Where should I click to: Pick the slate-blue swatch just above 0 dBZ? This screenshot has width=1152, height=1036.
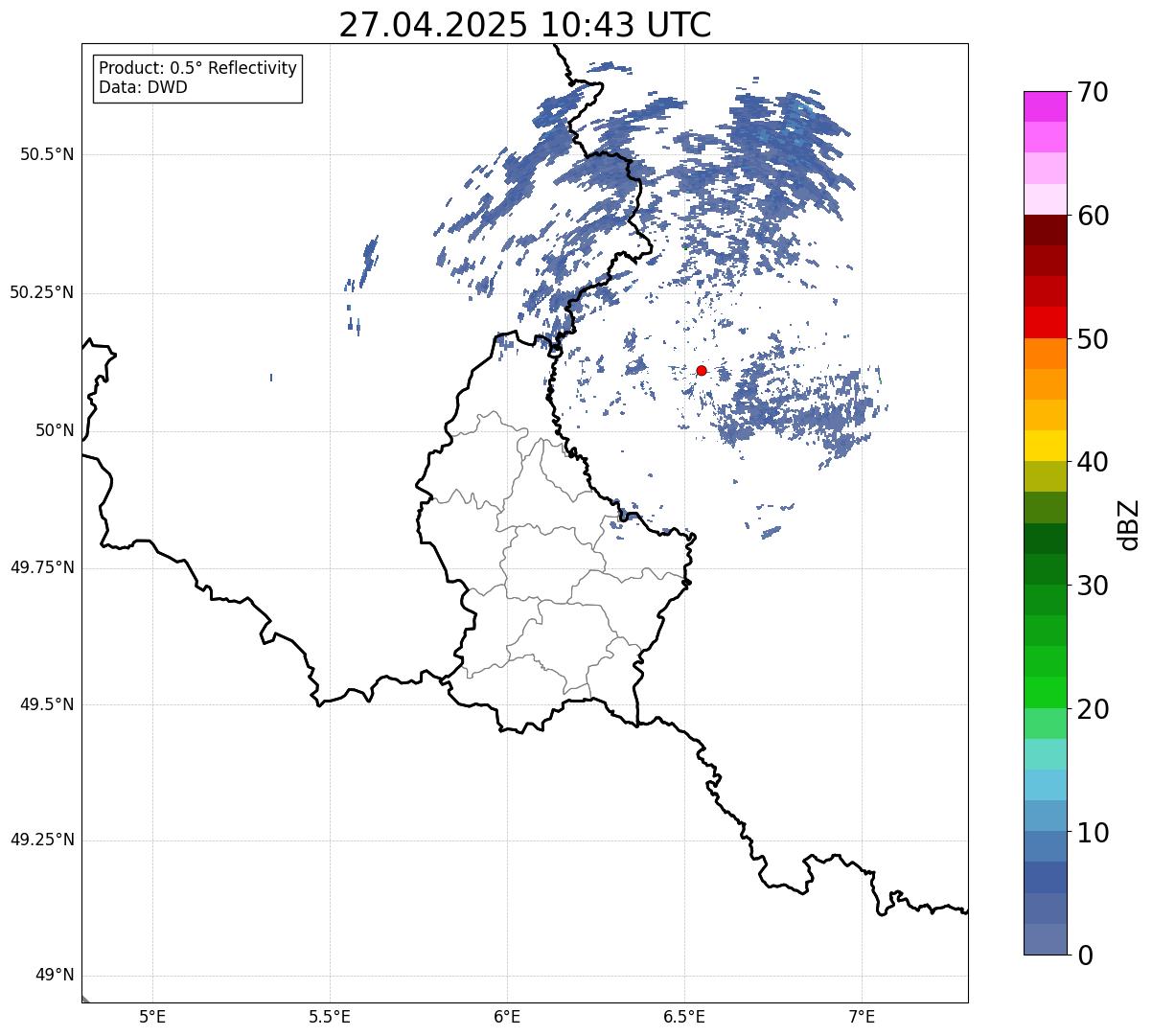click(1045, 939)
